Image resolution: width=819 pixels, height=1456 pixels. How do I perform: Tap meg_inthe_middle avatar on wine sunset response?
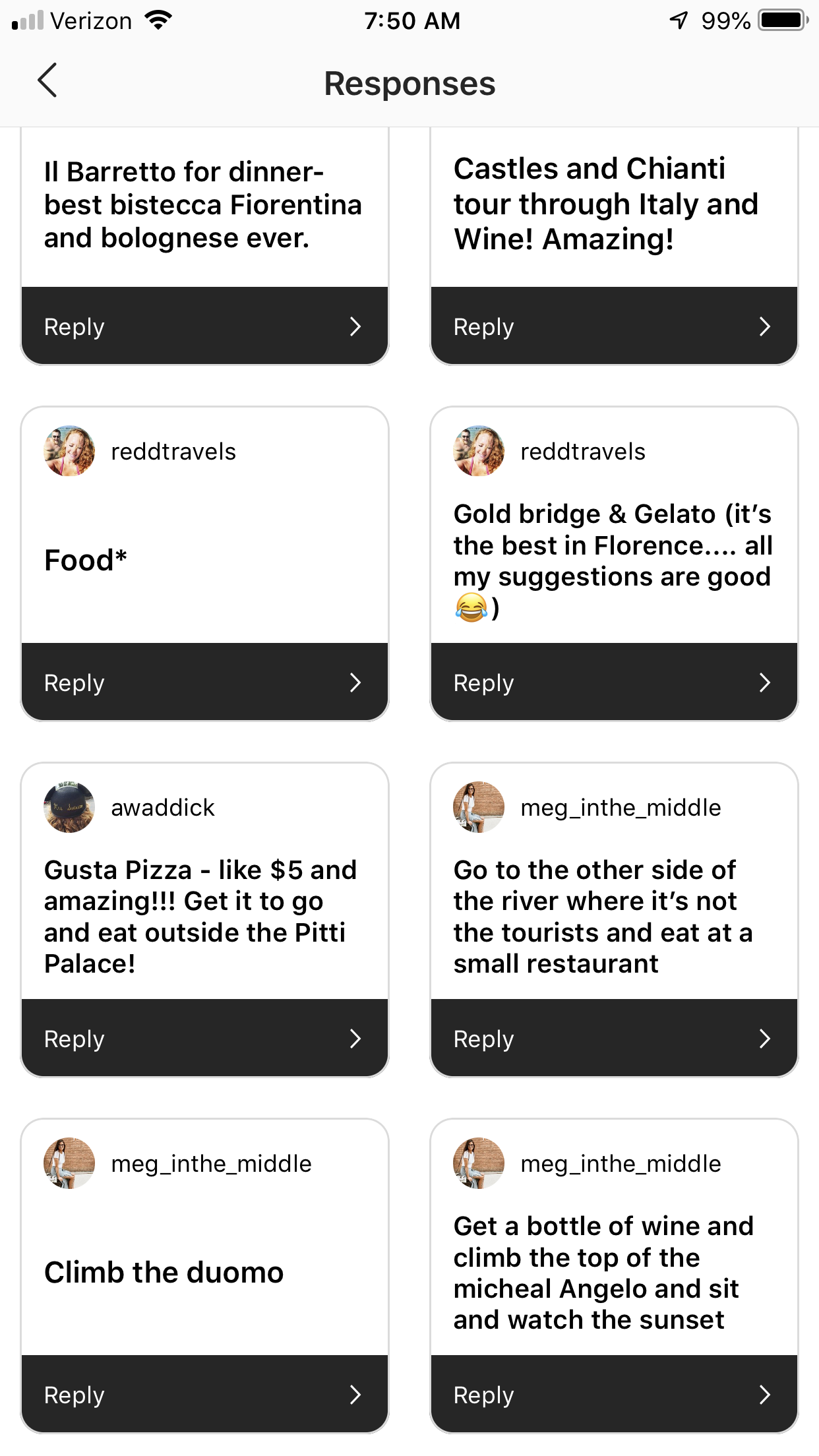coord(479,1163)
